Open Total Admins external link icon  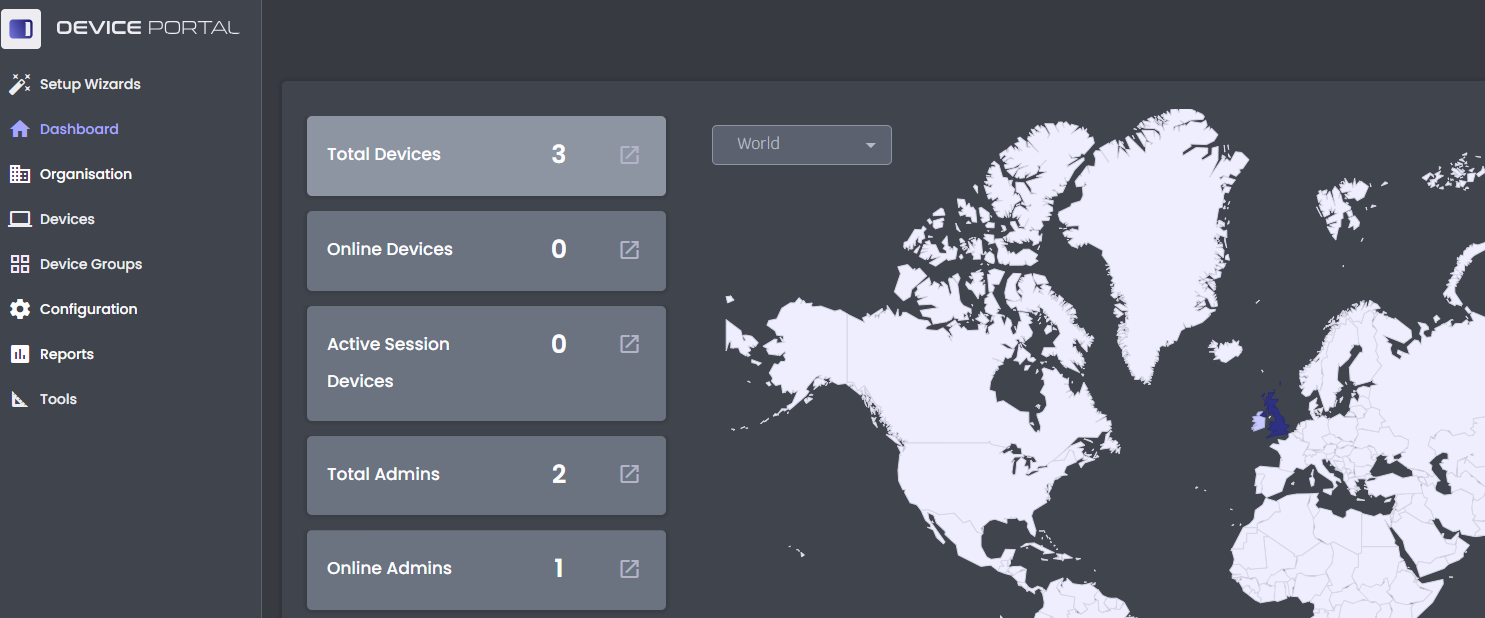(629, 474)
